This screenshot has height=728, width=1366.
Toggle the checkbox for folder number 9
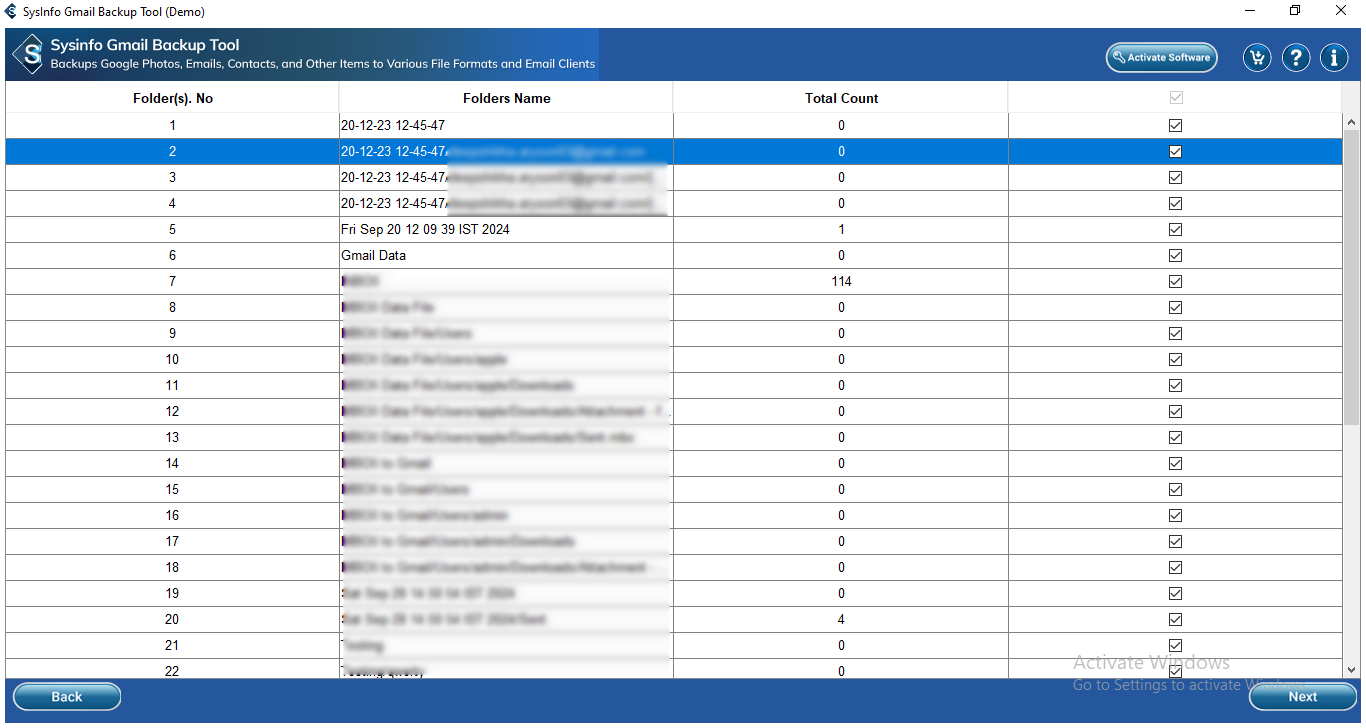[1175, 333]
